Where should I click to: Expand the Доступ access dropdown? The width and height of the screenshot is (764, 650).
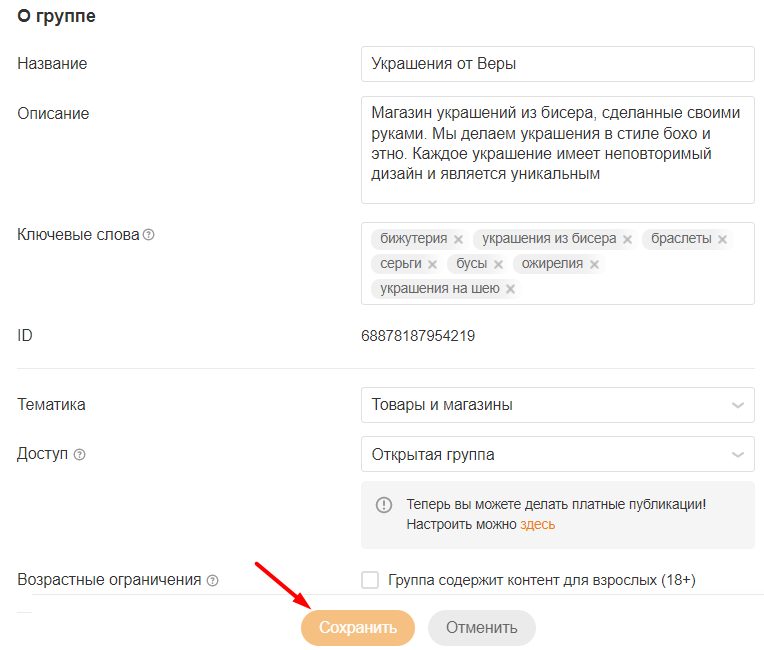coord(557,454)
